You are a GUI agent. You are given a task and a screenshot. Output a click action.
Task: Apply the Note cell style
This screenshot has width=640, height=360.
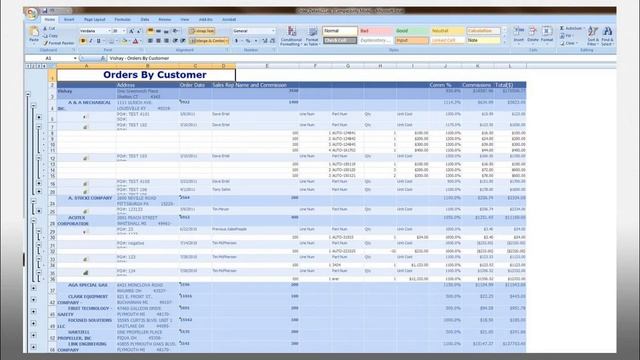pos(484,40)
